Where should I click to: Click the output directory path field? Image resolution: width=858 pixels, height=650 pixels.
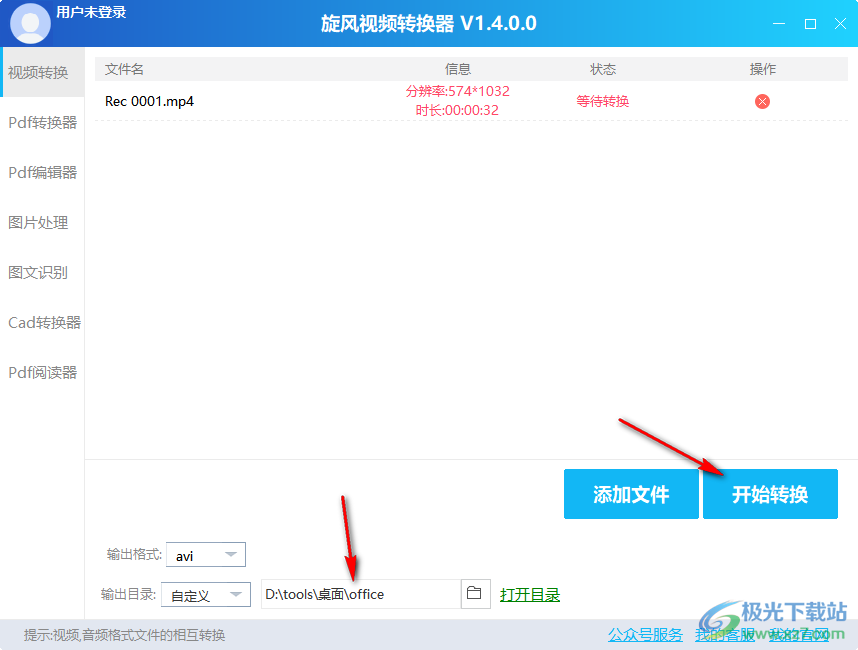360,593
